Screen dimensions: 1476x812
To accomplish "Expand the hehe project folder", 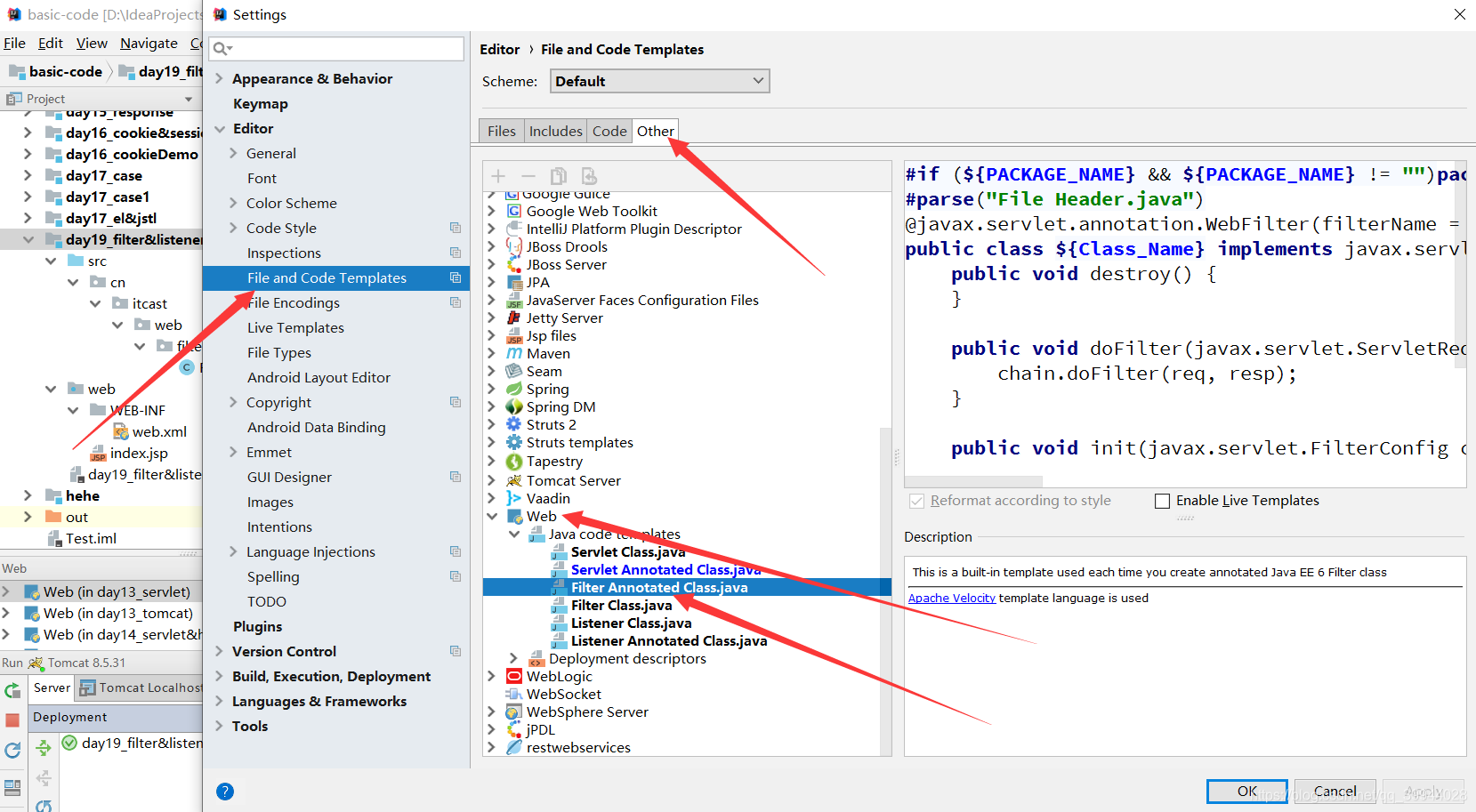I will tap(28, 495).
